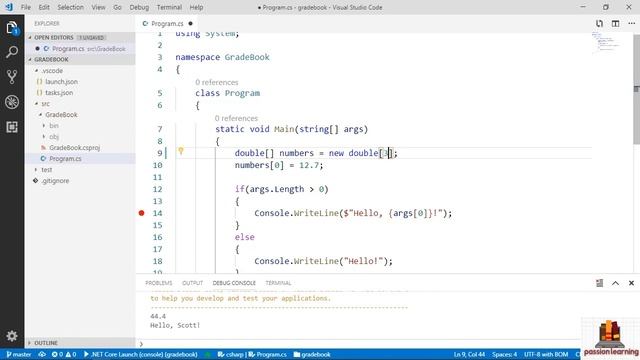Open the Selection menu
Screen dimensions: 640x360
pyautogui.click(x=70, y=7)
